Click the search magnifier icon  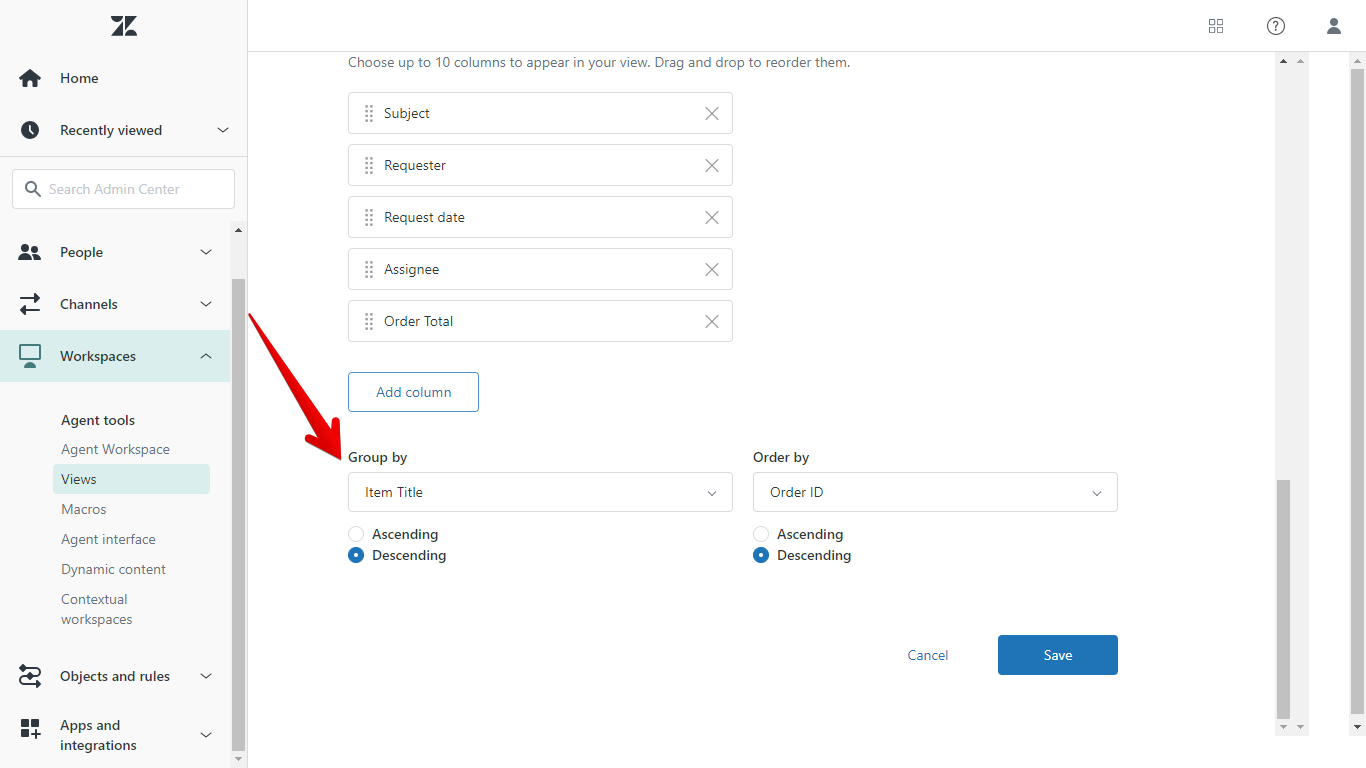(33, 189)
